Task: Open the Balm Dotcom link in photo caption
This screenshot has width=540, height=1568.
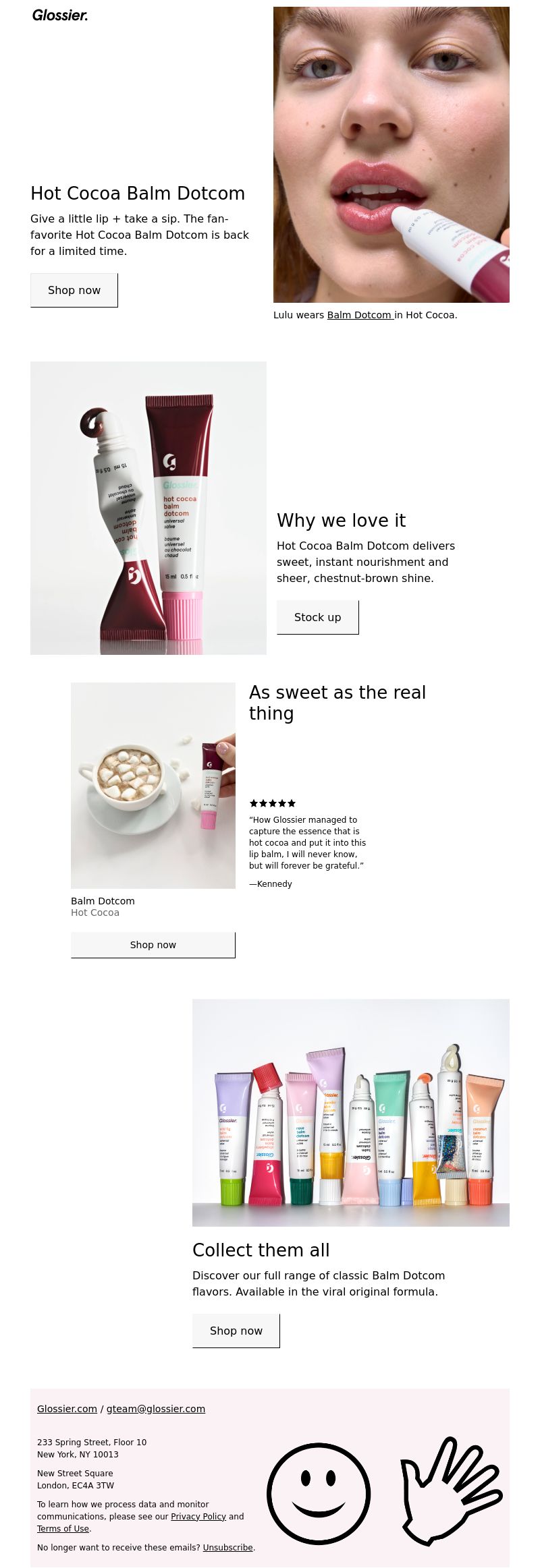Action: [360, 315]
